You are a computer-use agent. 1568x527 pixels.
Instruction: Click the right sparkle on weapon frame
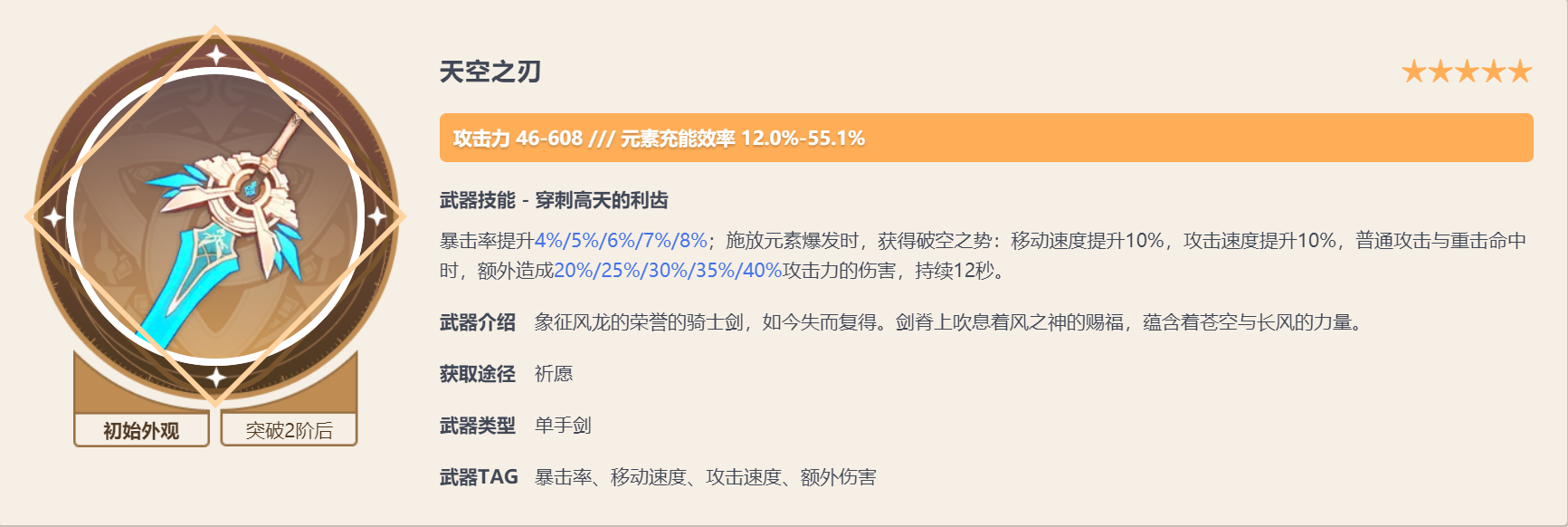click(x=377, y=217)
